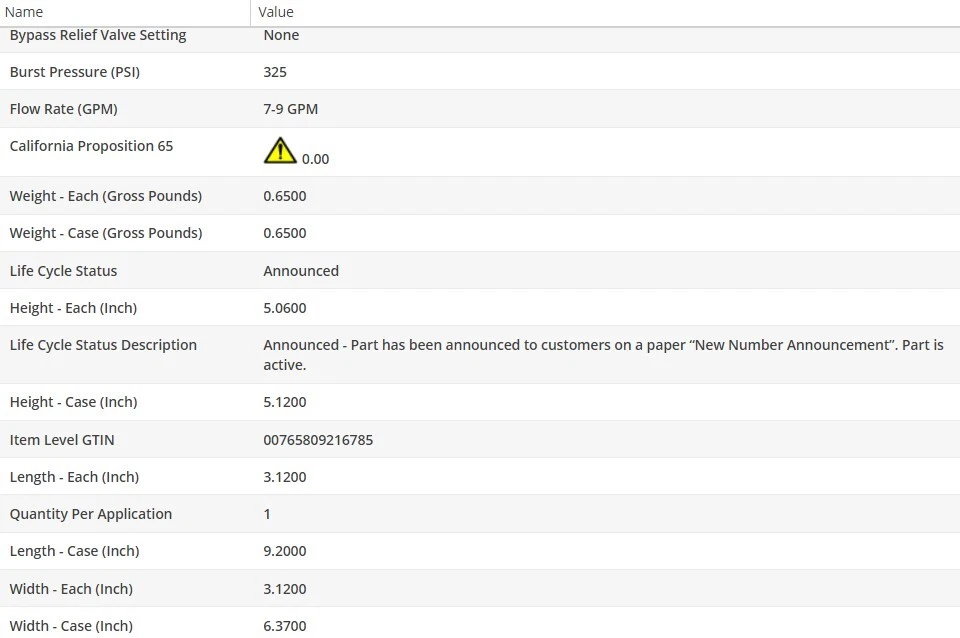
Task: Select the burst pressure value 325
Action: coord(275,72)
